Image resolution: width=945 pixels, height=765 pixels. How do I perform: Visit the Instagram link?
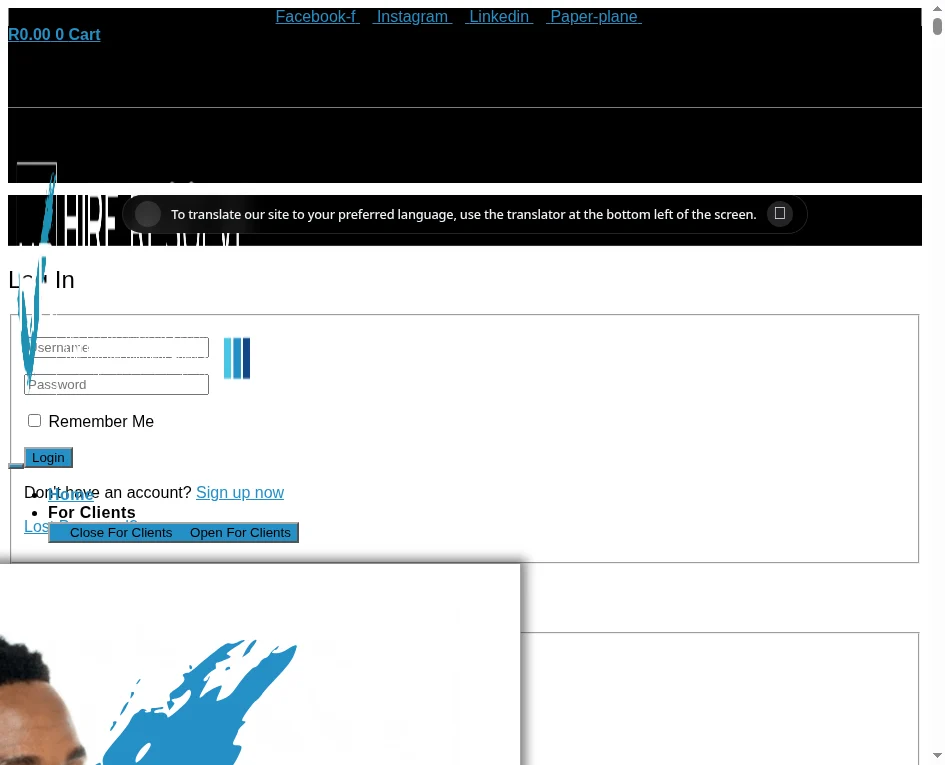[x=412, y=16]
